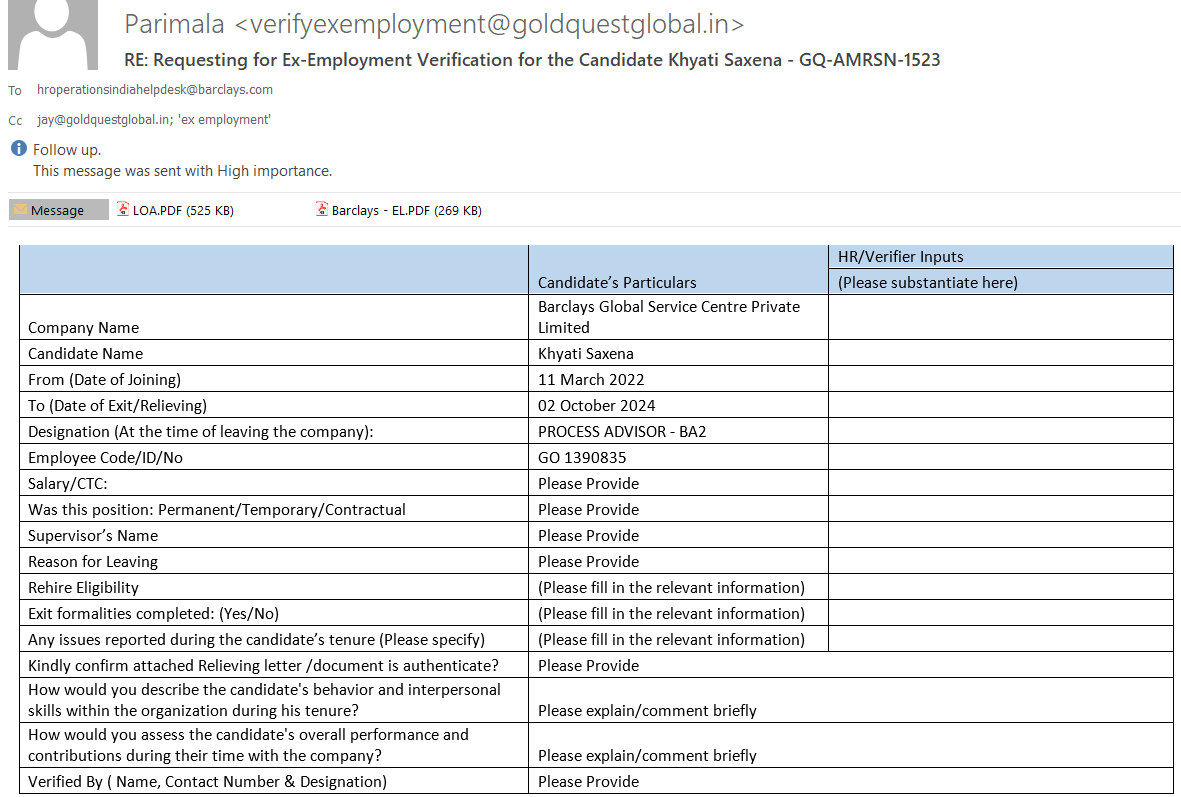Click 'Please explain/comment briefly' for behavior question
The width and height of the screenshot is (1181, 797).
tap(647, 710)
